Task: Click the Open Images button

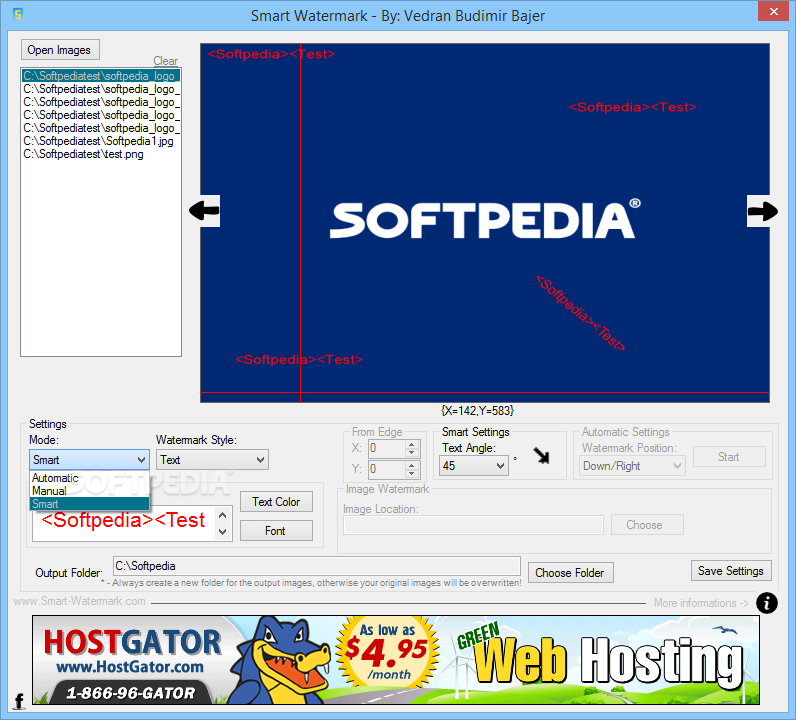Action: click(60, 50)
